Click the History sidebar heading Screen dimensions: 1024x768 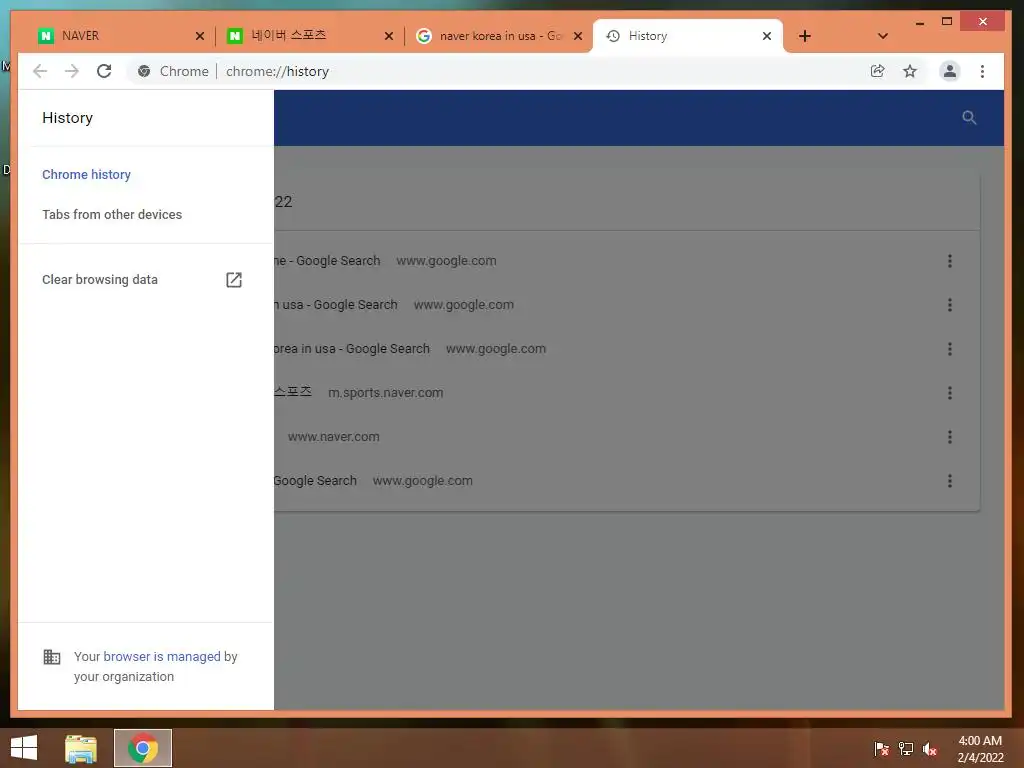pyautogui.click(x=67, y=118)
